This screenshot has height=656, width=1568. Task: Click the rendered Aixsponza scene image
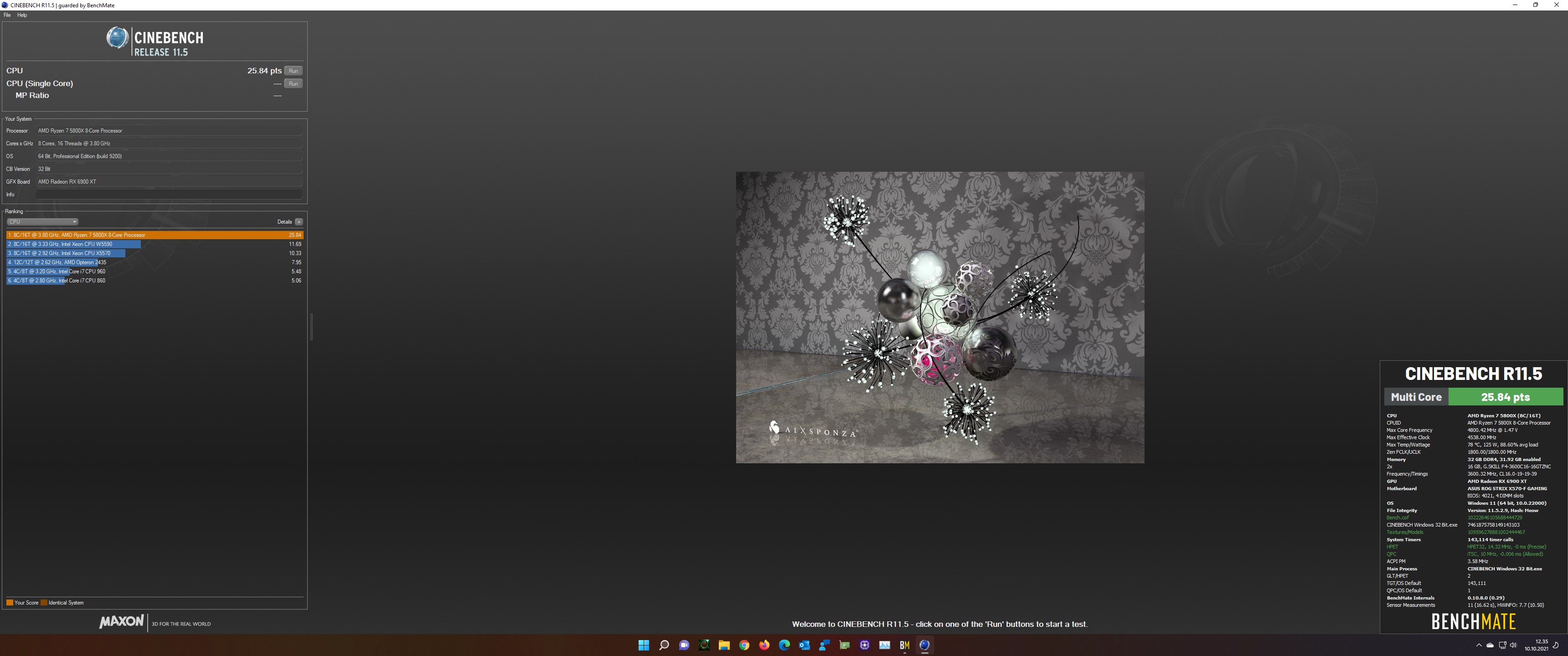940,317
